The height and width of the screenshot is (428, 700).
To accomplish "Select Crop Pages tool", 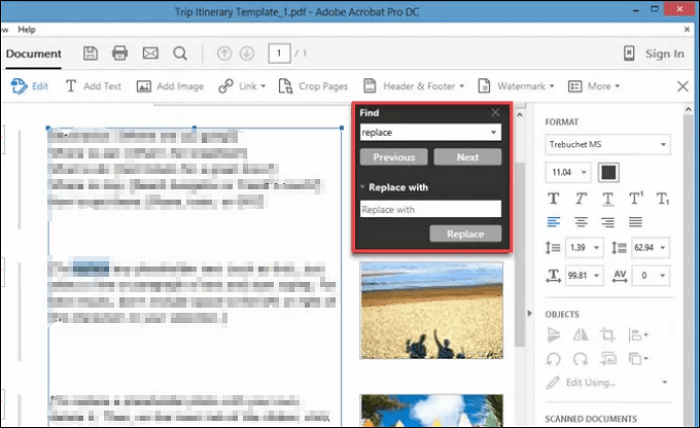I will click(313, 86).
